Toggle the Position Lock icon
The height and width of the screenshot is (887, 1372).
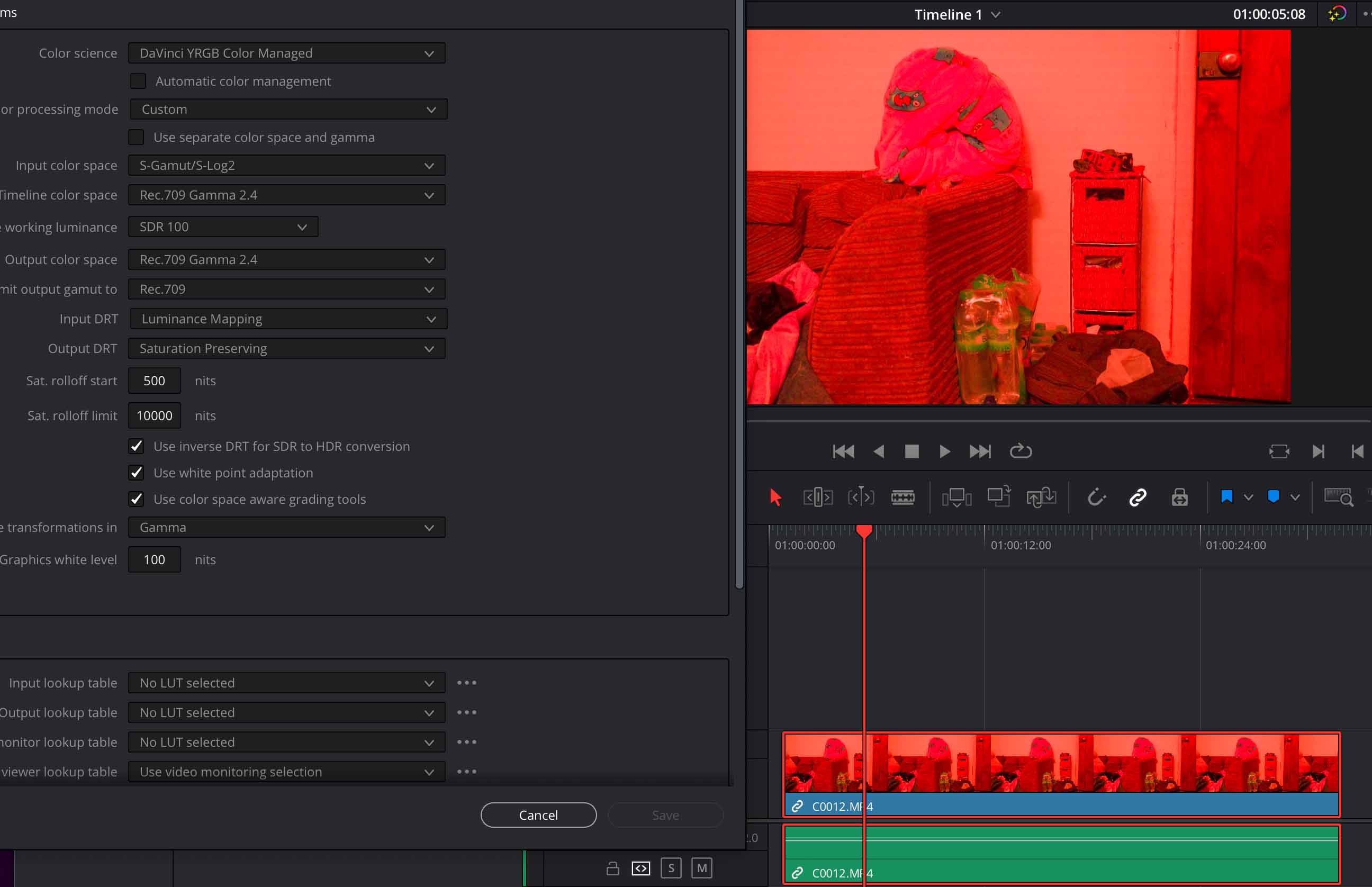1180,497
